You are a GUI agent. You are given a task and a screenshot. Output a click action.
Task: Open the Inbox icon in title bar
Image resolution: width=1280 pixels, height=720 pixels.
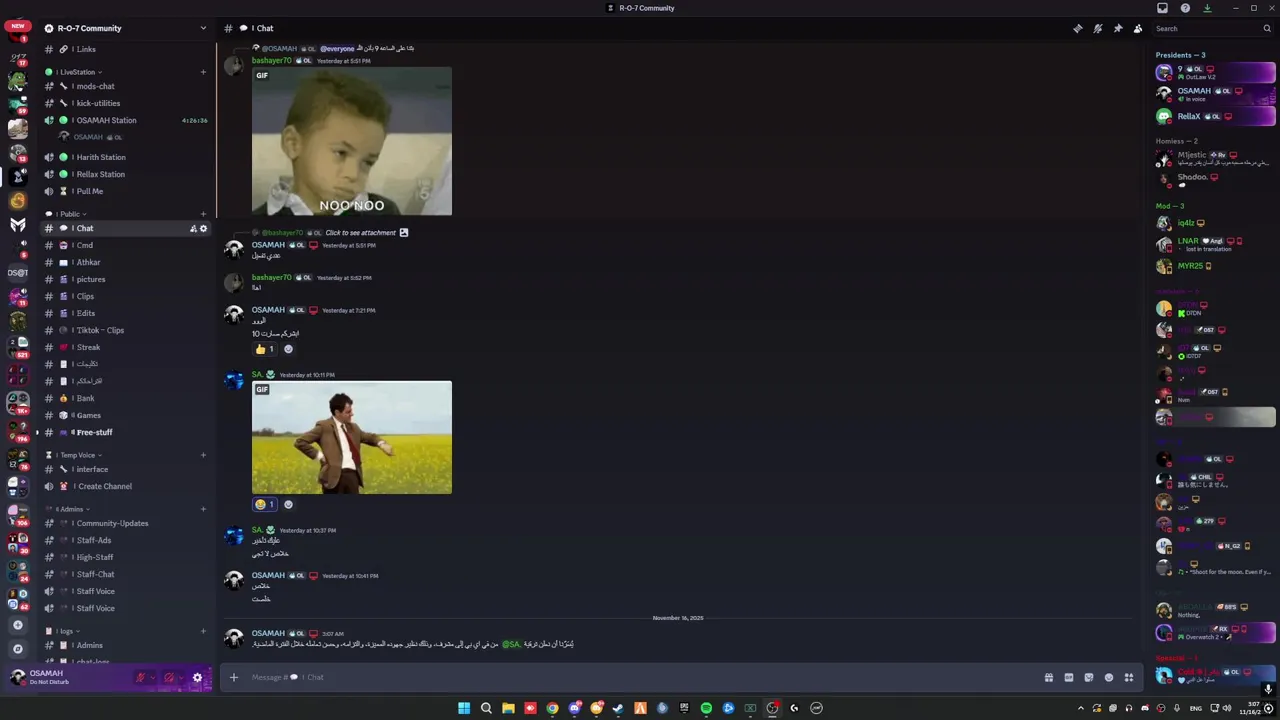pyautogui.click(x=1162, y=8)
